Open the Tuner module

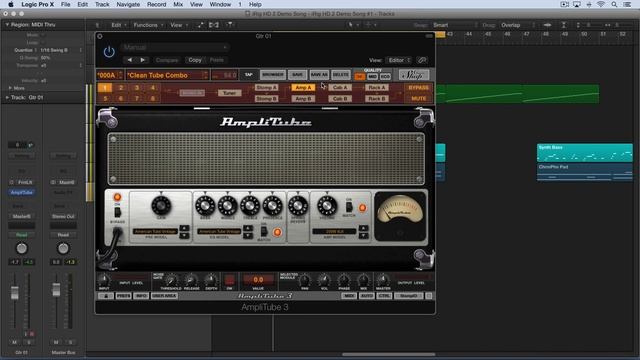229,93
